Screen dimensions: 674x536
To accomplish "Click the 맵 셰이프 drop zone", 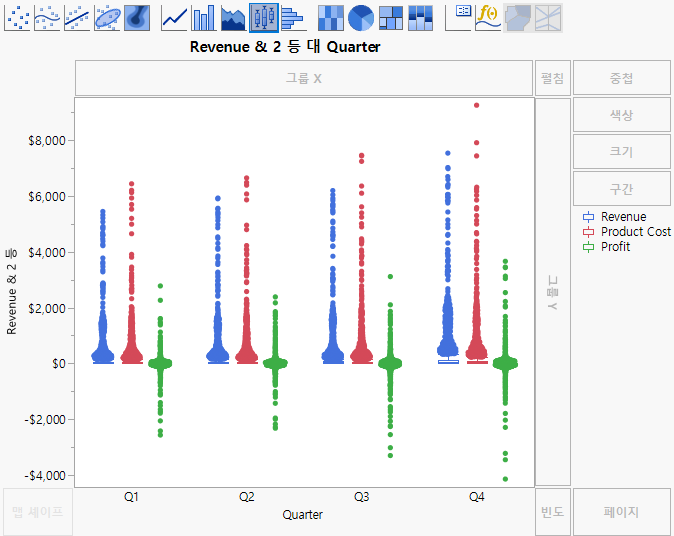I will pyautogui.click(x=38, y=511).
